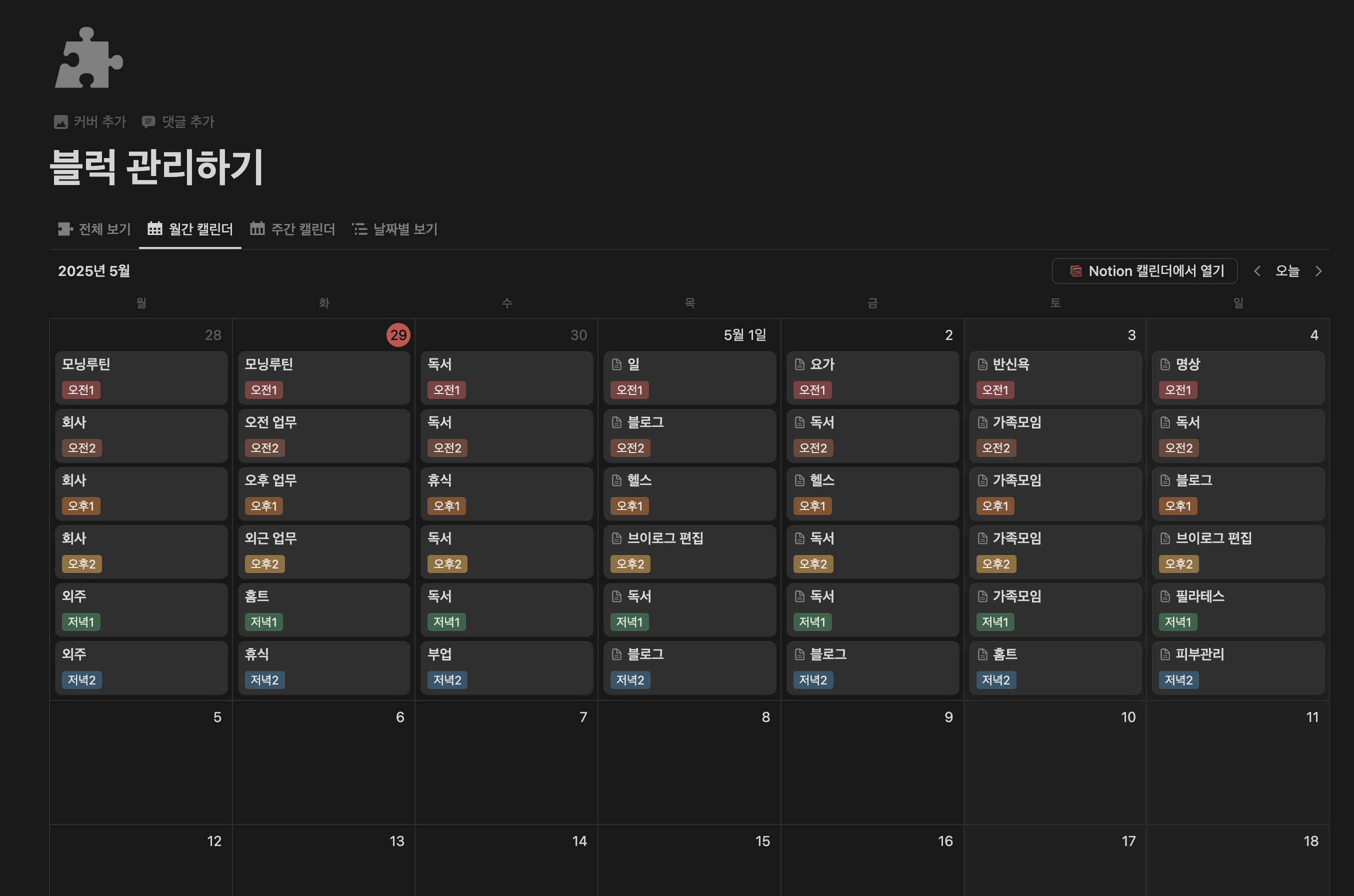Open 블로그 card tagged 오후1 on May 4

pyautogui.click(x=1238, y=493)
